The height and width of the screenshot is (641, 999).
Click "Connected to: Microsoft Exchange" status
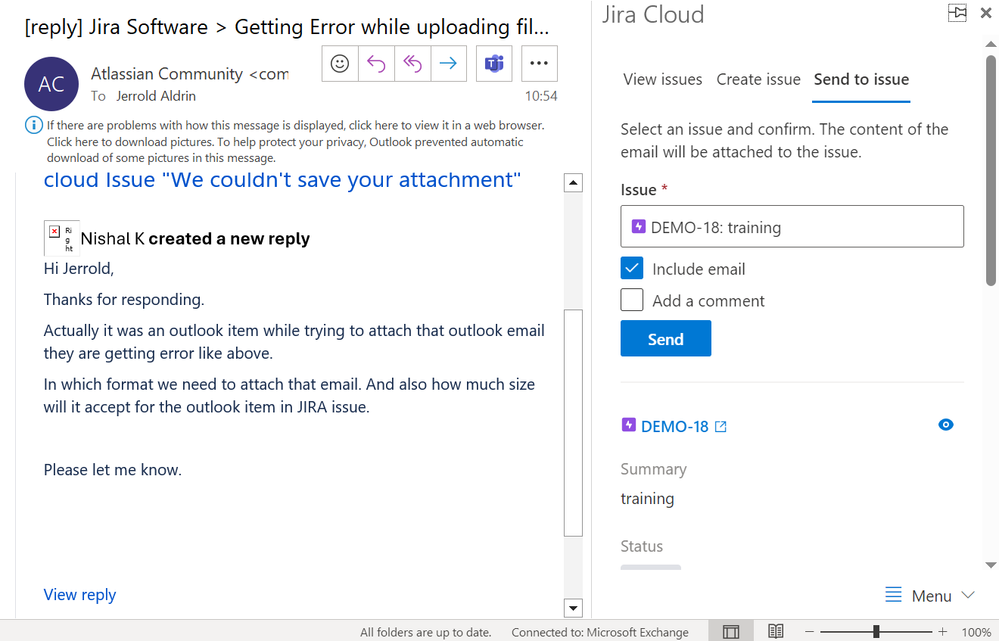[600, 632]
